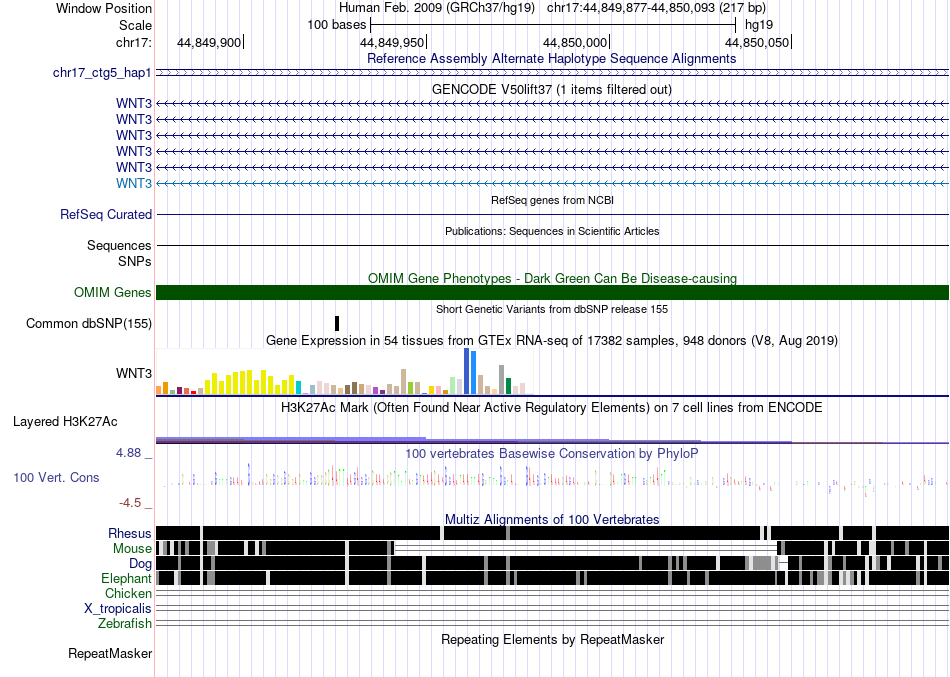
Task: Click the Common dbSNP(155) label
Action: click(89, 324)
